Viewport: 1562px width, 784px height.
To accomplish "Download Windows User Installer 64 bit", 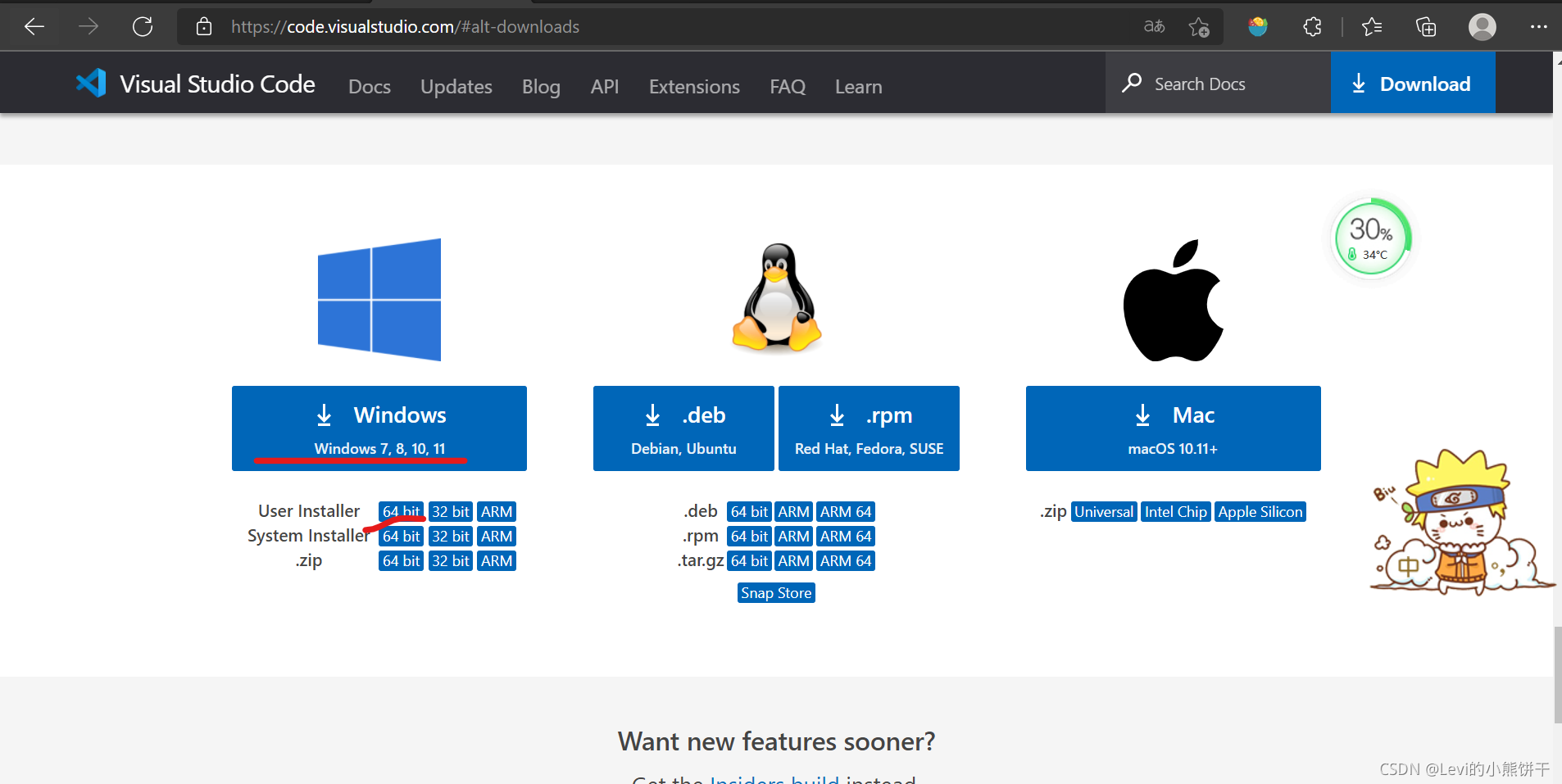I will 401,512.
